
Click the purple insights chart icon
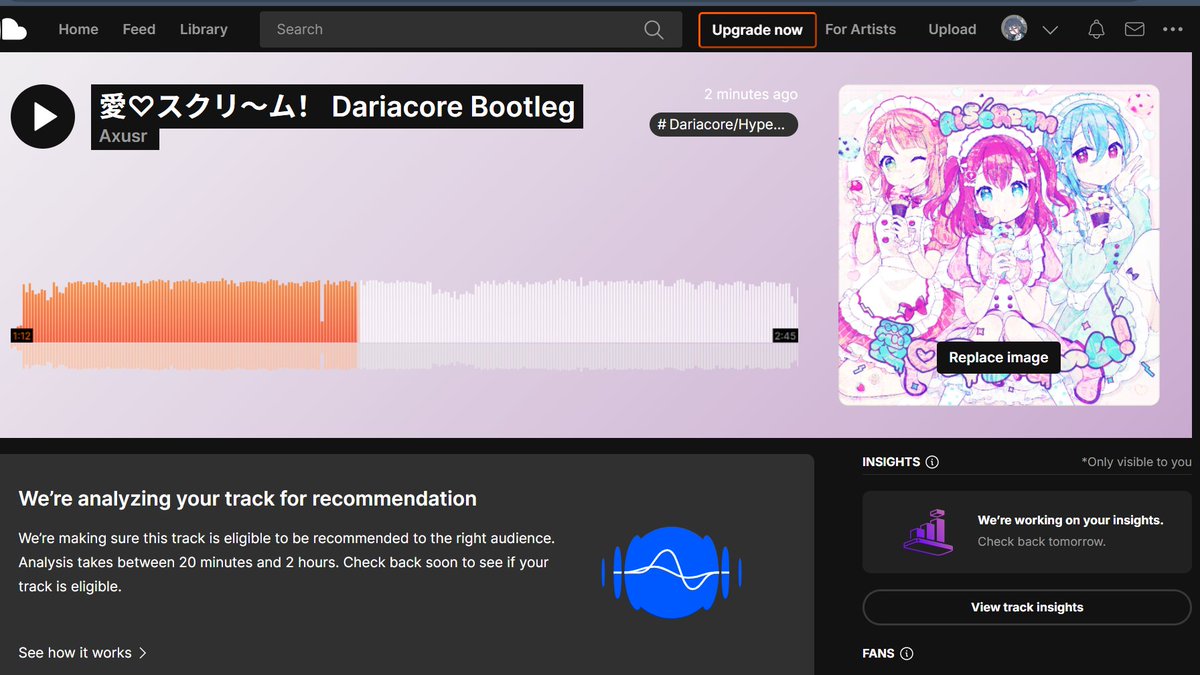pyautogui.click(x=926, y=531)
